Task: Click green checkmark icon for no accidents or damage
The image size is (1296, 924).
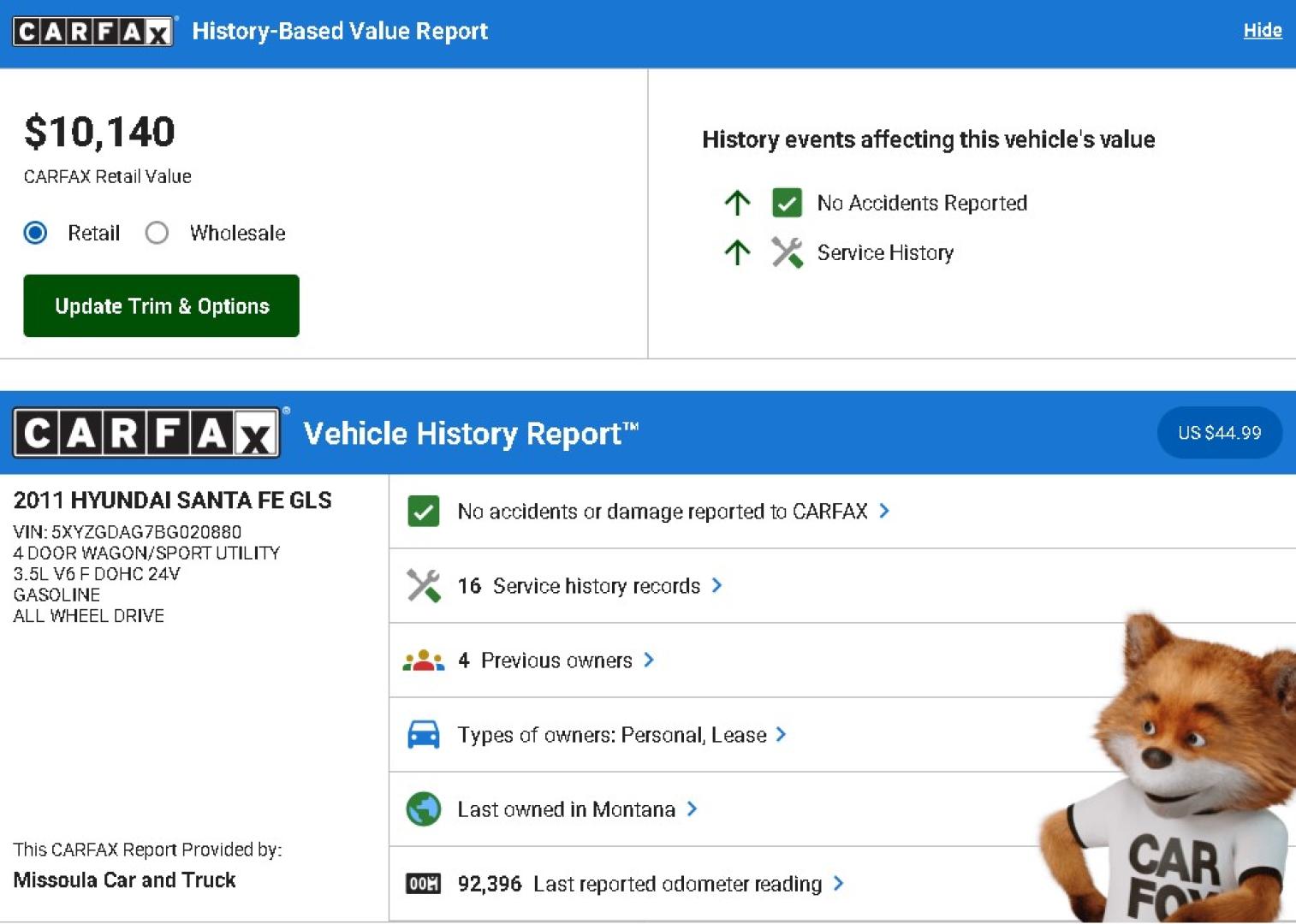Action: tap(424, 512)
